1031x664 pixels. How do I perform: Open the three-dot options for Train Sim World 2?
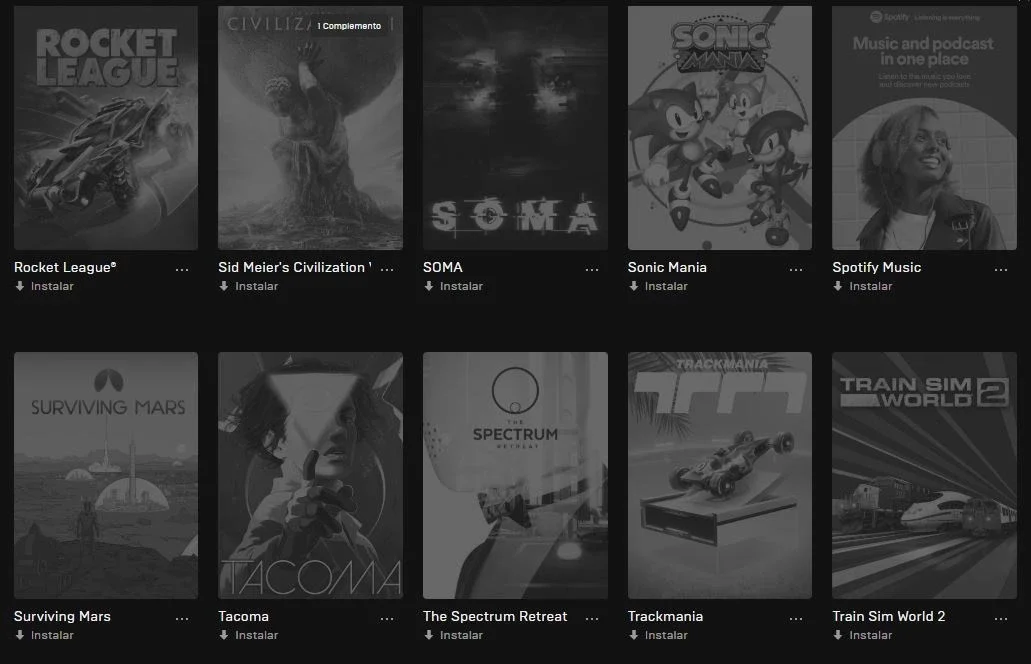point(1001,618)
